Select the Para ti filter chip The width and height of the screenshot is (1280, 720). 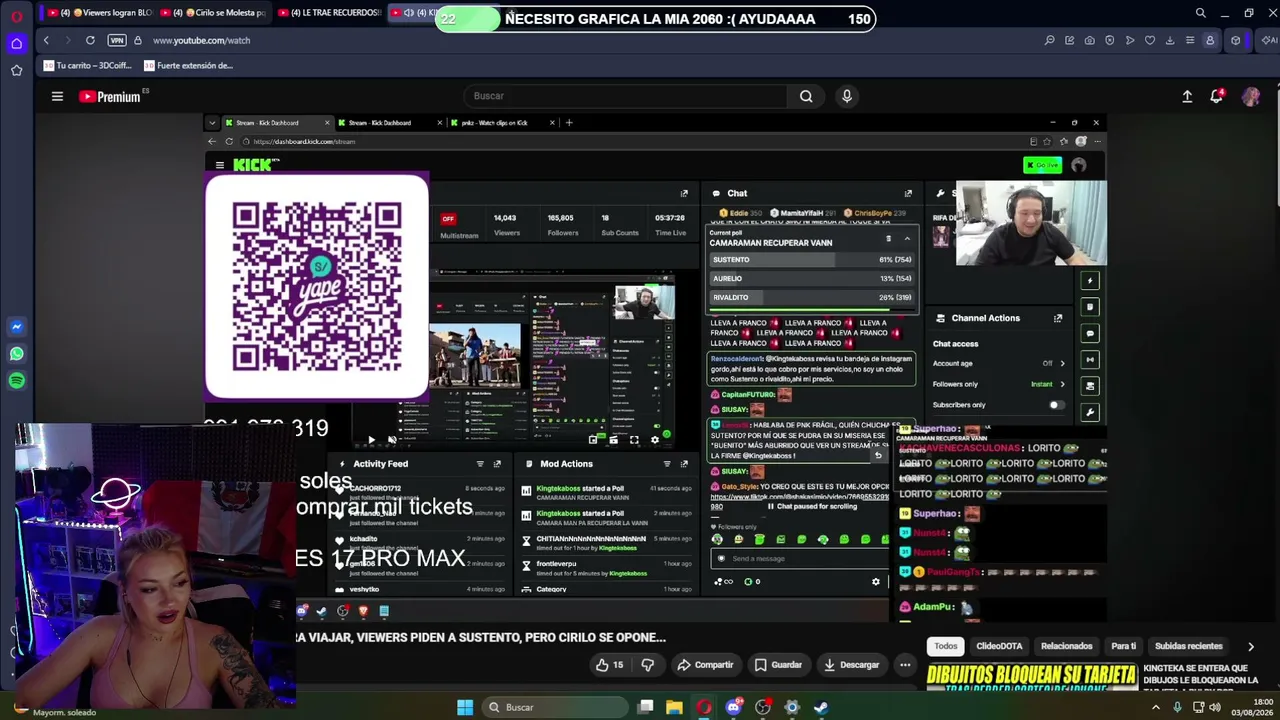pos(1124,646)
